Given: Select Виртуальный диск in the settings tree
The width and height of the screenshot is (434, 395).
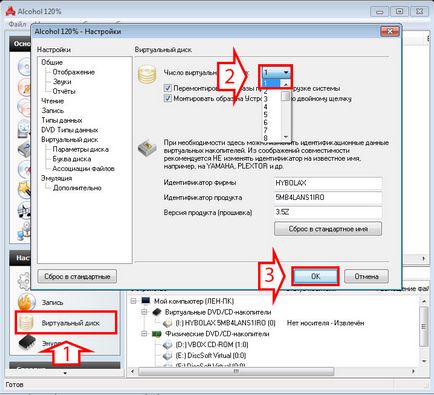Looking at the screenshot, I should 70,140.
